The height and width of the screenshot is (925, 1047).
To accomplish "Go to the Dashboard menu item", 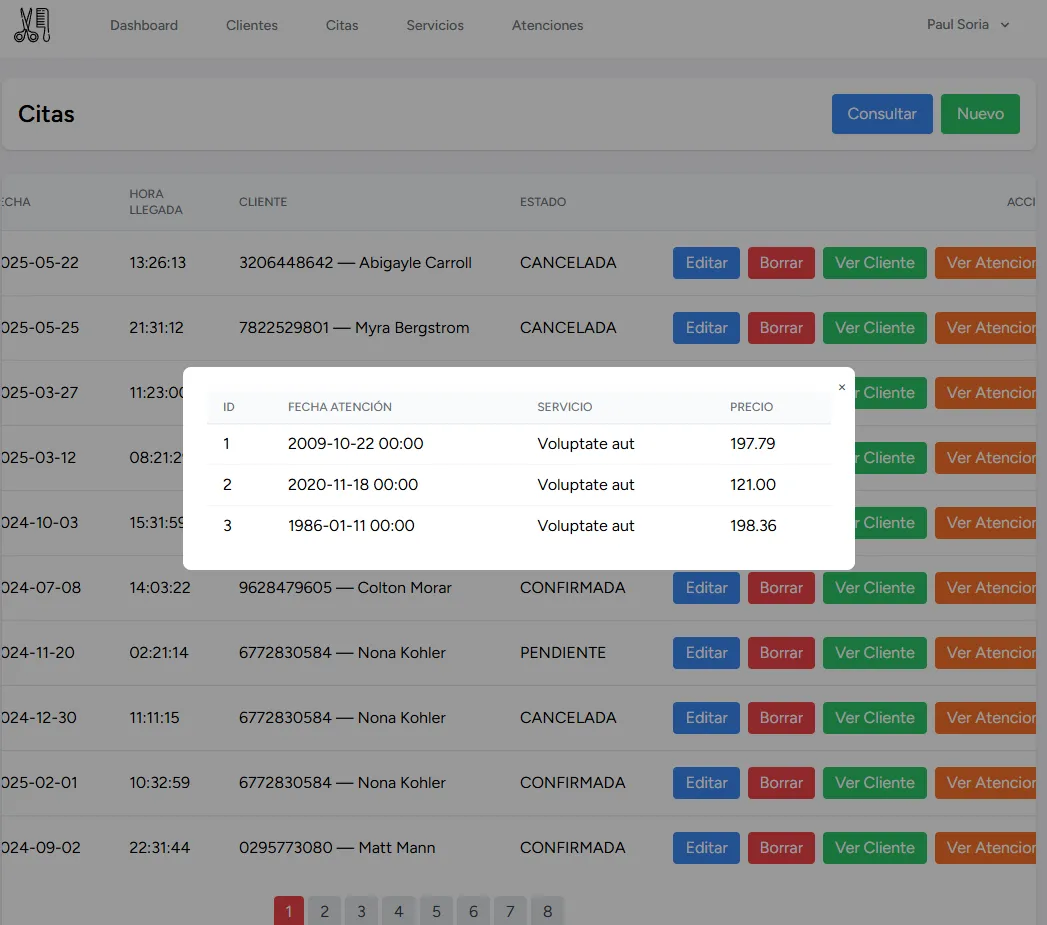I will pyautogui.click(x=144, y=25).
